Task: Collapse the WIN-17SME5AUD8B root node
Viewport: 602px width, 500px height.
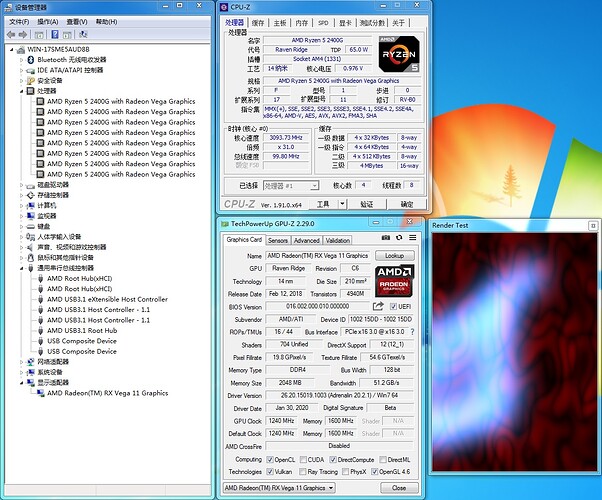Action: pyautogui.click(x=12, y=50)
